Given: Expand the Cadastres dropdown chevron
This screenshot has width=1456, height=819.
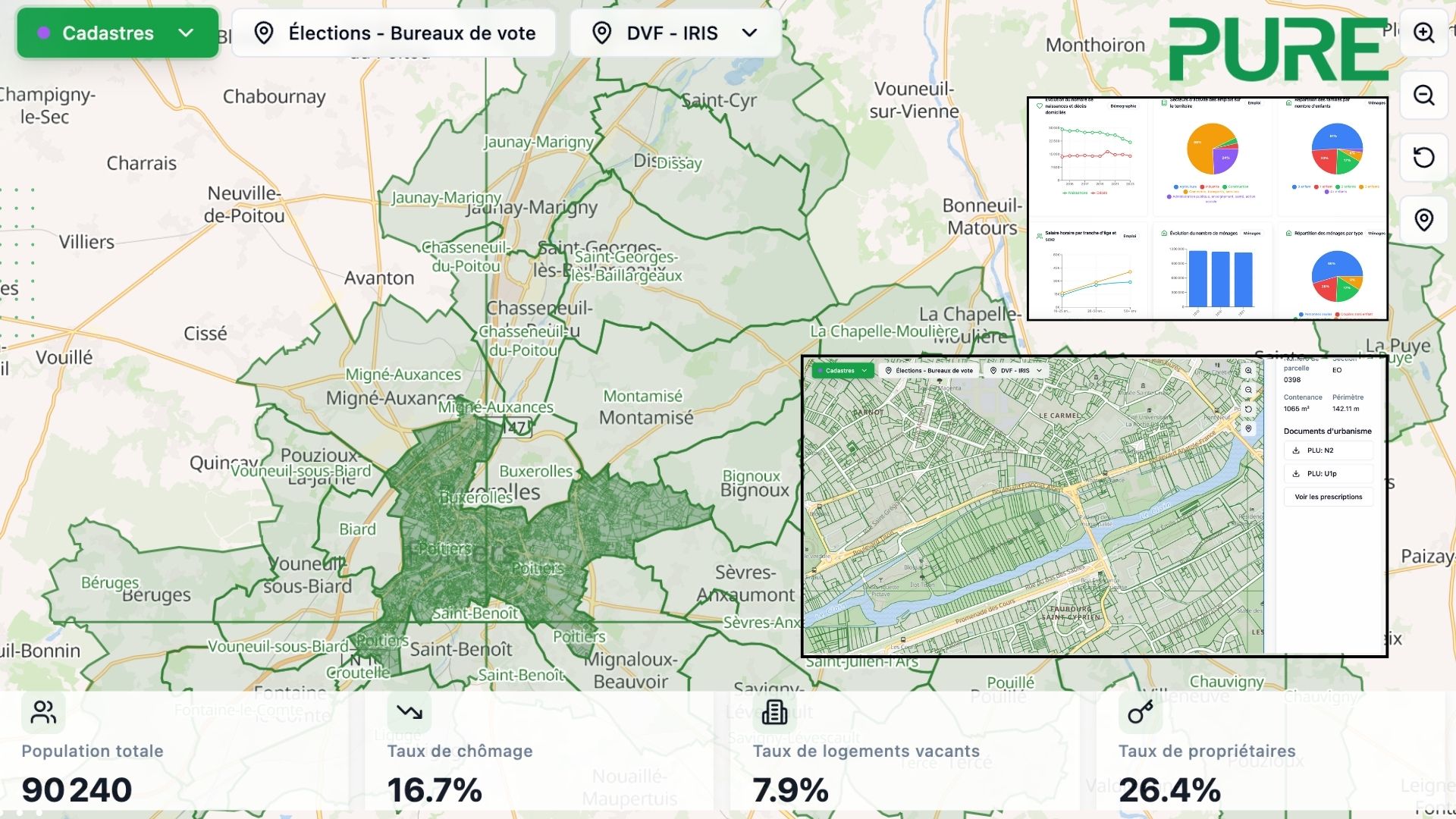Looking at the screenshot, I should coord(186,33).
